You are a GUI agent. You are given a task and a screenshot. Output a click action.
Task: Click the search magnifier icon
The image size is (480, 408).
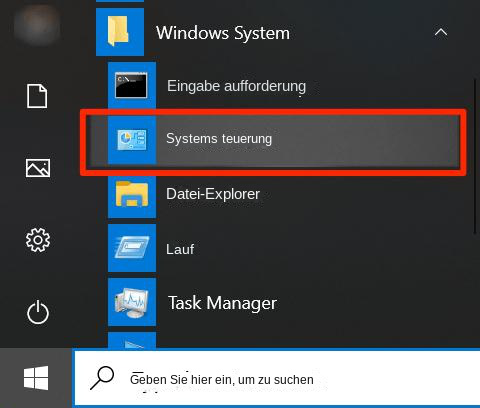102,378
